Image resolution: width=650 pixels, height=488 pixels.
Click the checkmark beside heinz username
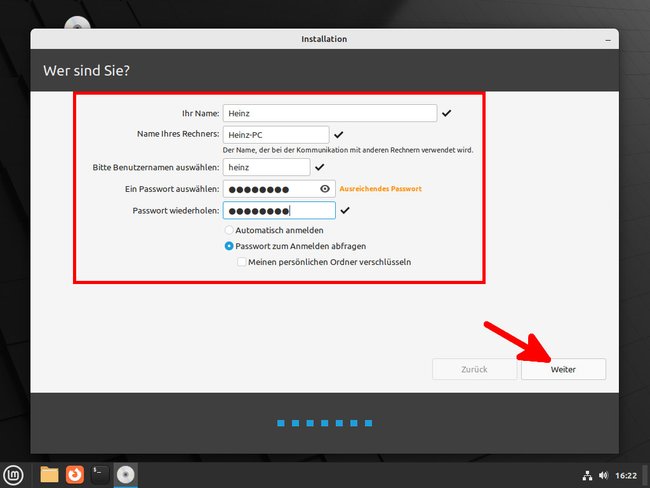coord(320,167)
